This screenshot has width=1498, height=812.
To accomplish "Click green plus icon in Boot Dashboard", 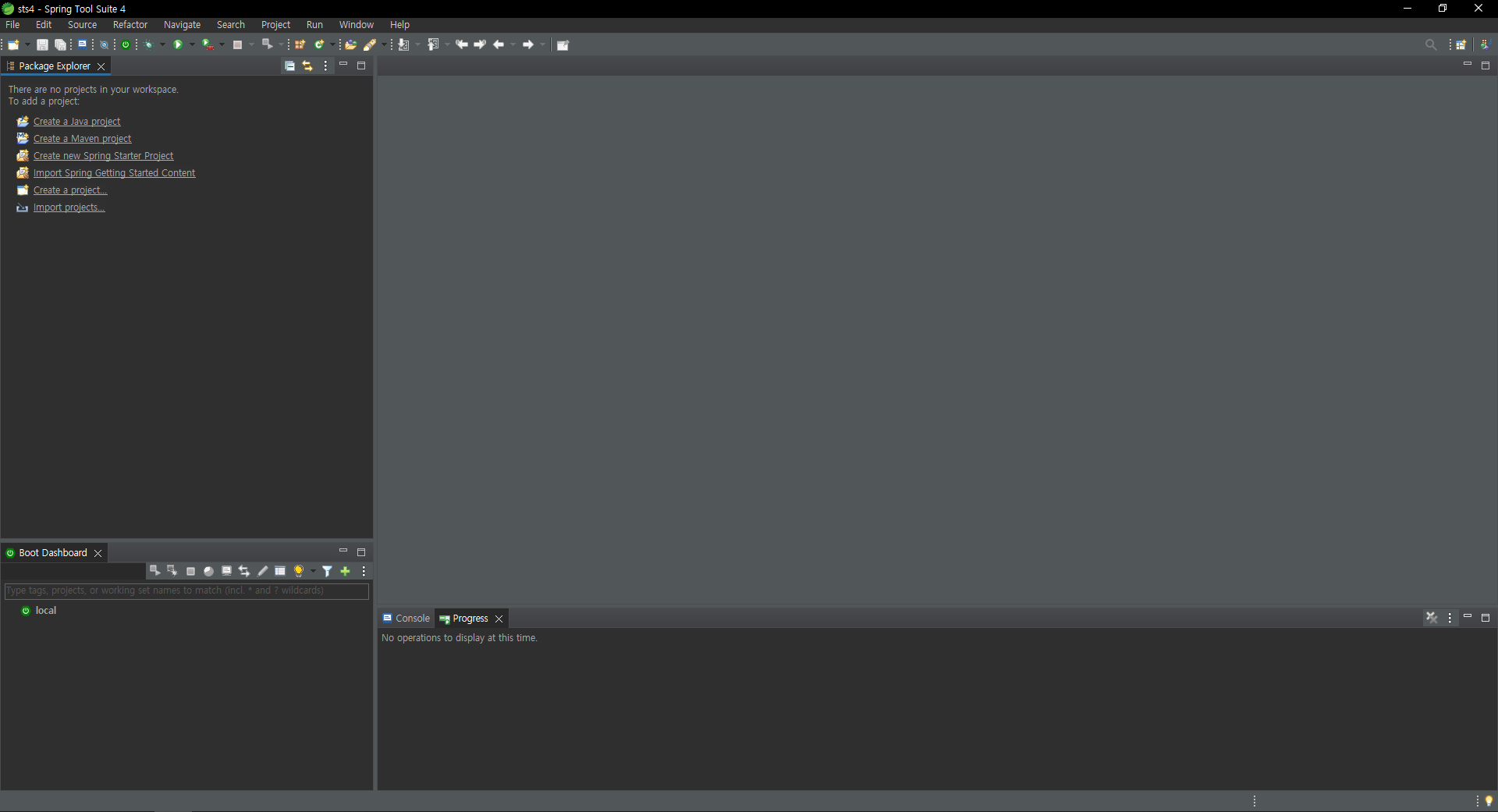I will coord(345,571).
